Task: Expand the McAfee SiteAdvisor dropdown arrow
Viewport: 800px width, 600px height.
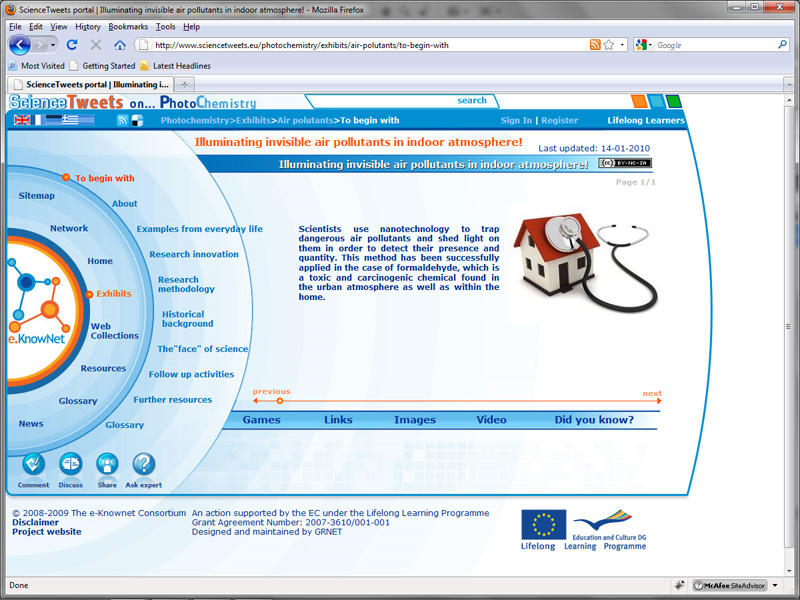Action: (x=775, y=585)
